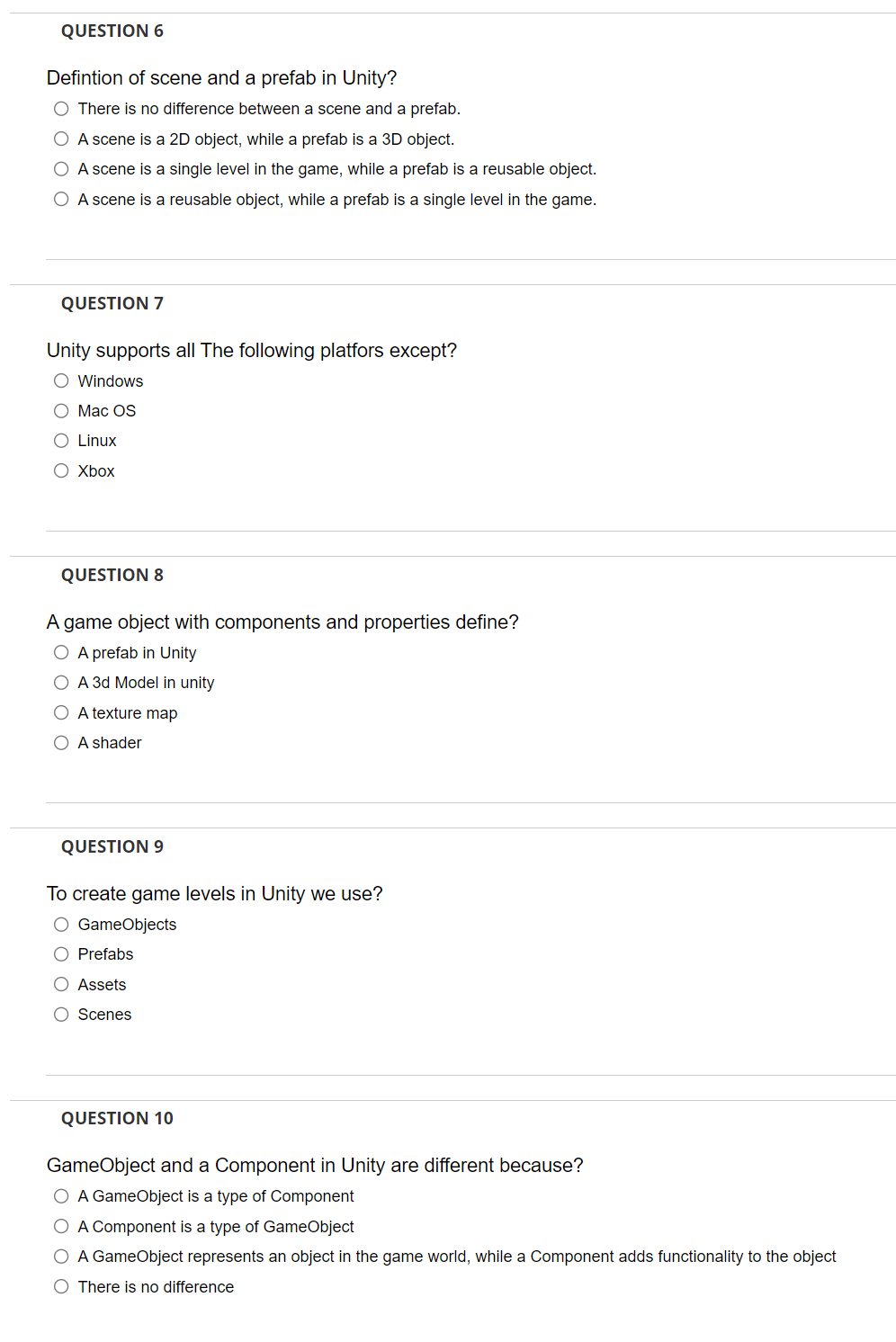Choose 'Prefabs' as the answer

(61, 953)
